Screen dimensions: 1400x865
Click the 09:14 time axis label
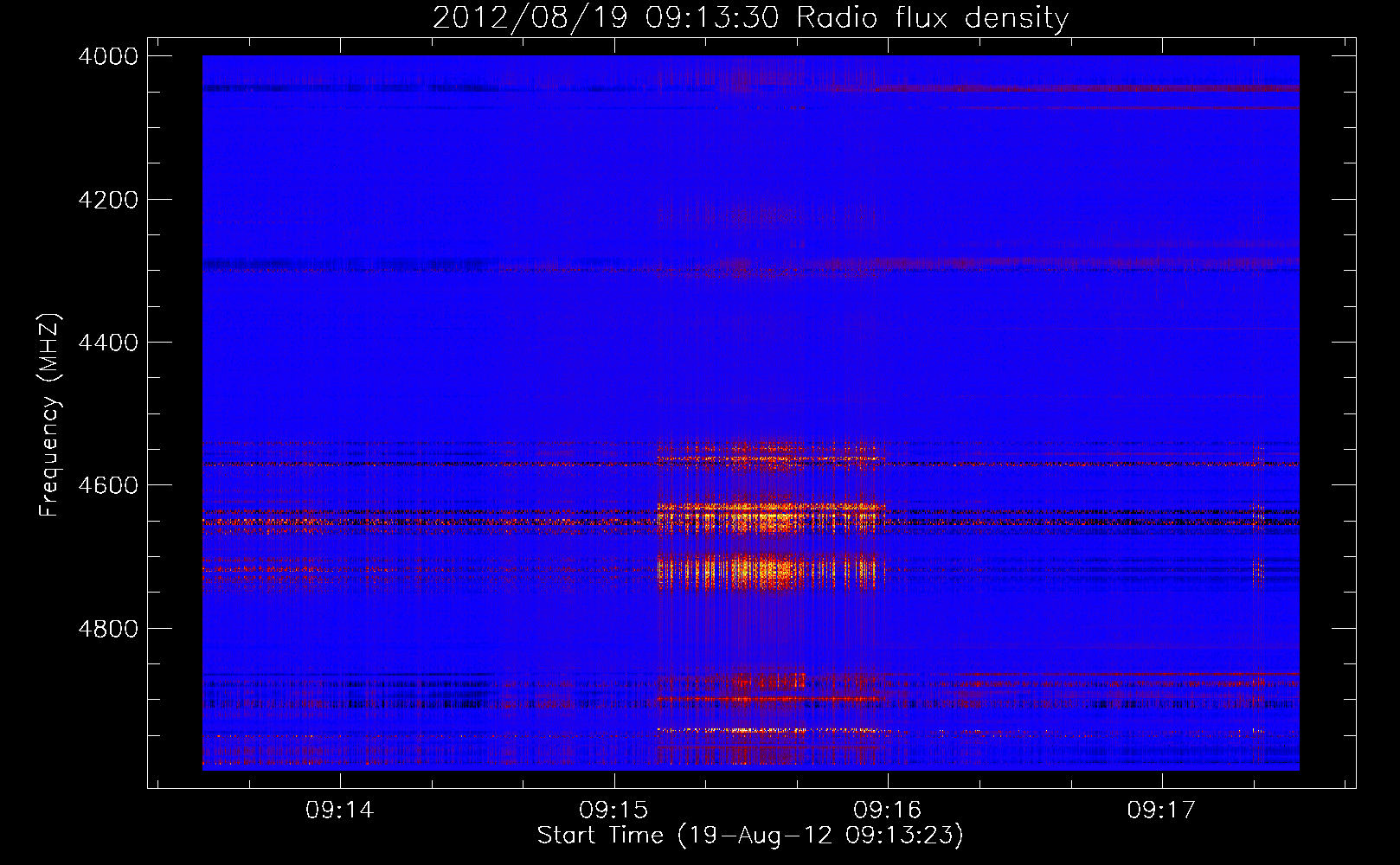(x=340, y=810)
